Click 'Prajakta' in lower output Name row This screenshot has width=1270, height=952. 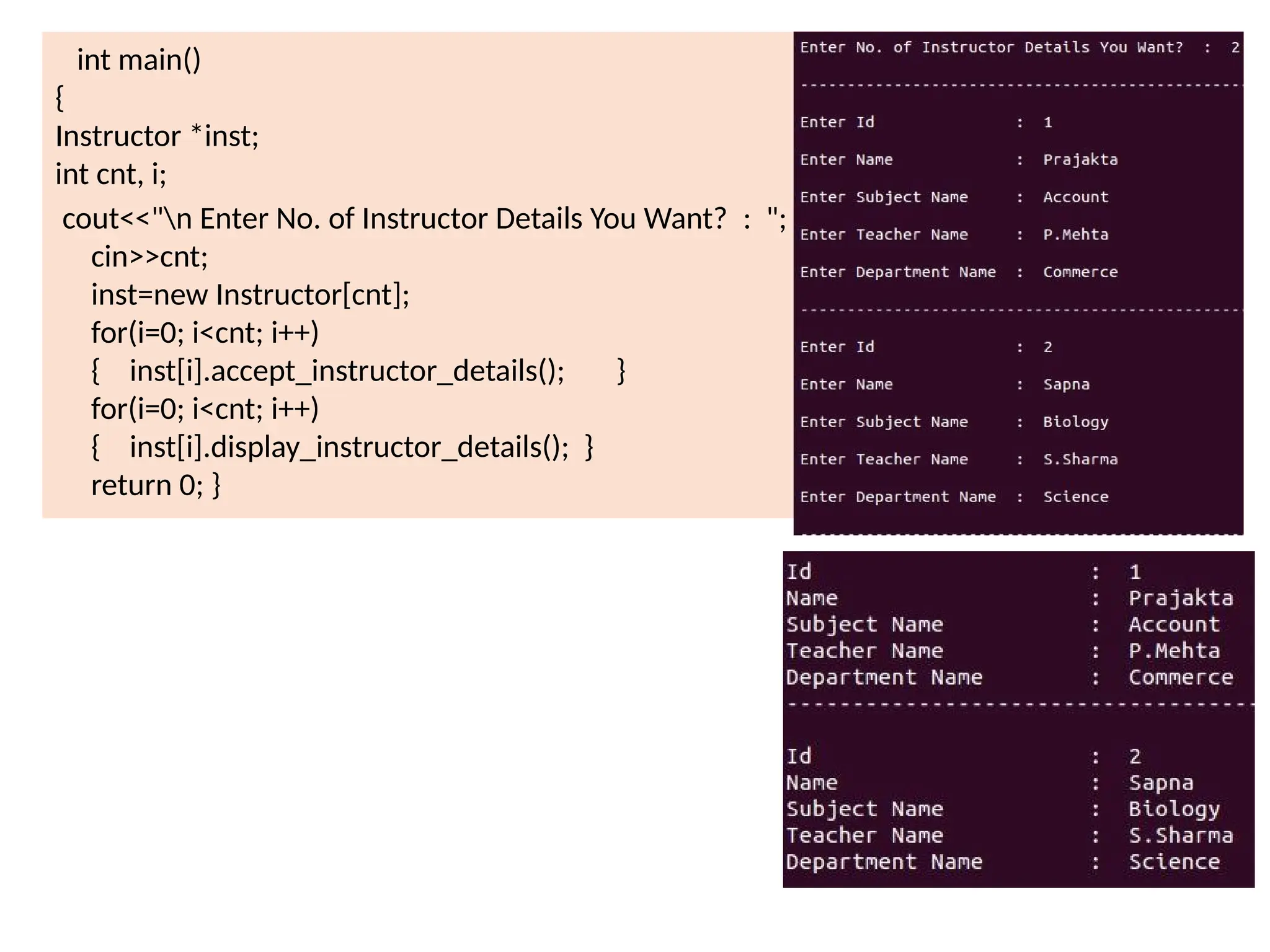1181,599
